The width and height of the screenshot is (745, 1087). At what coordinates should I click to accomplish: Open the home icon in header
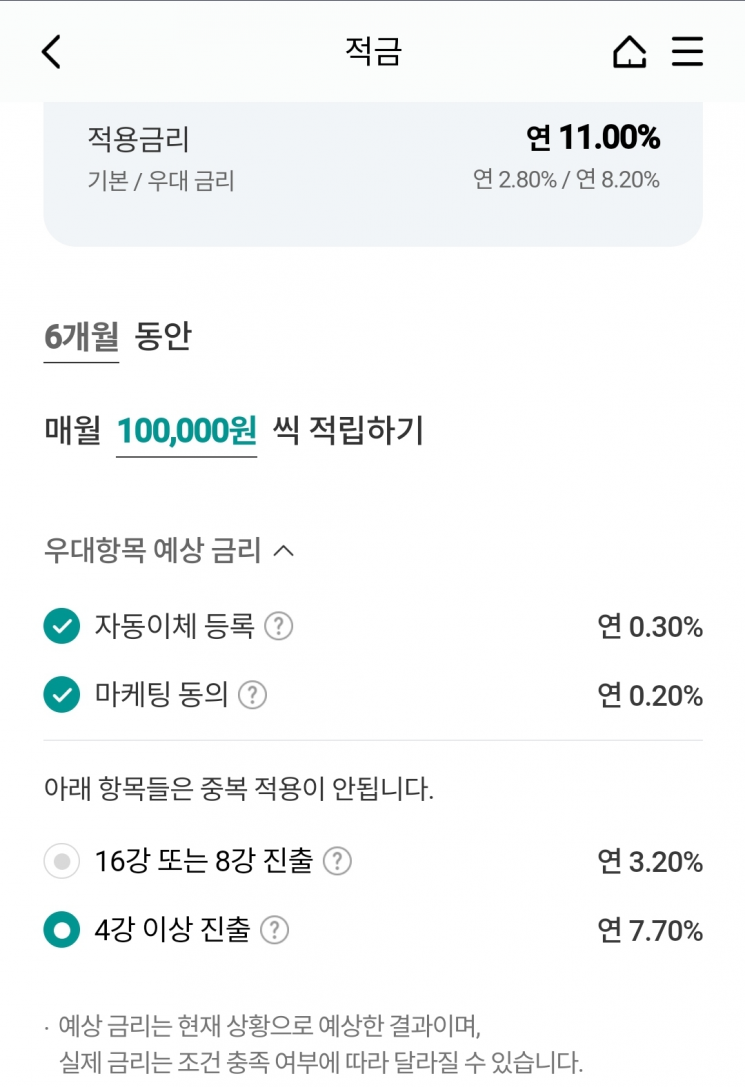(629, 52)
